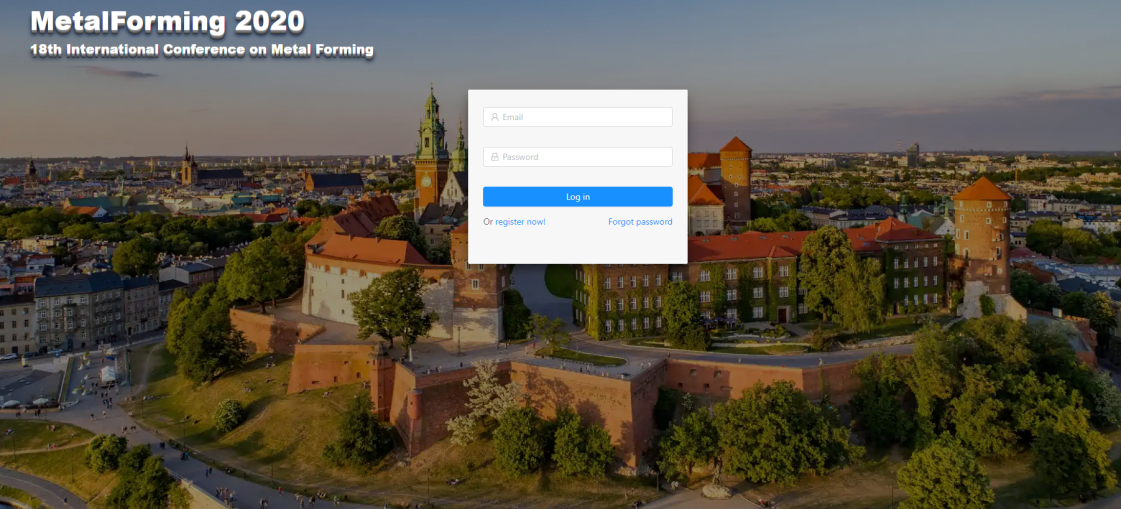
Task: Click the white flowering tree on rampart
Action: point(485,401)
